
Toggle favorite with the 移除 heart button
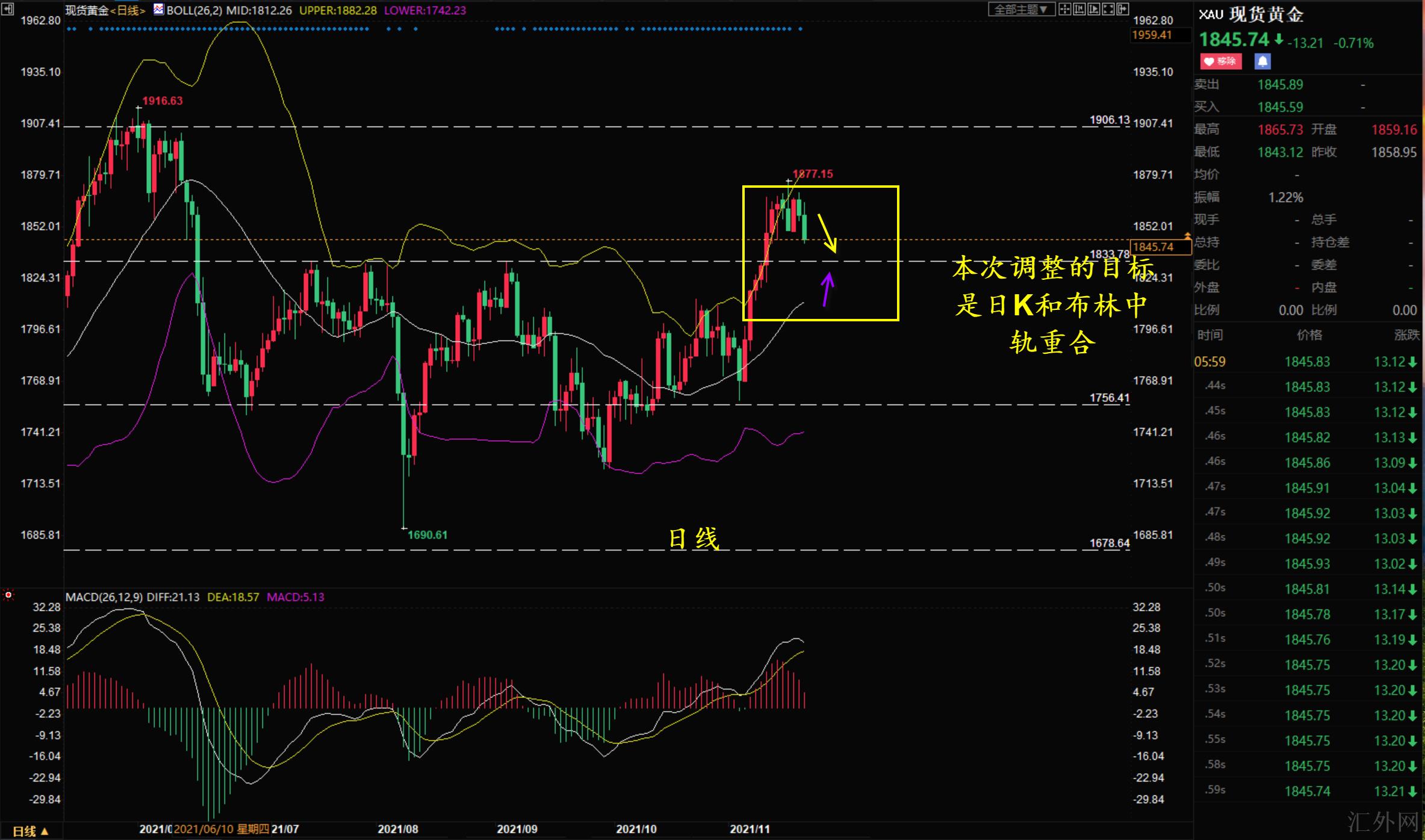point(1220,61)
